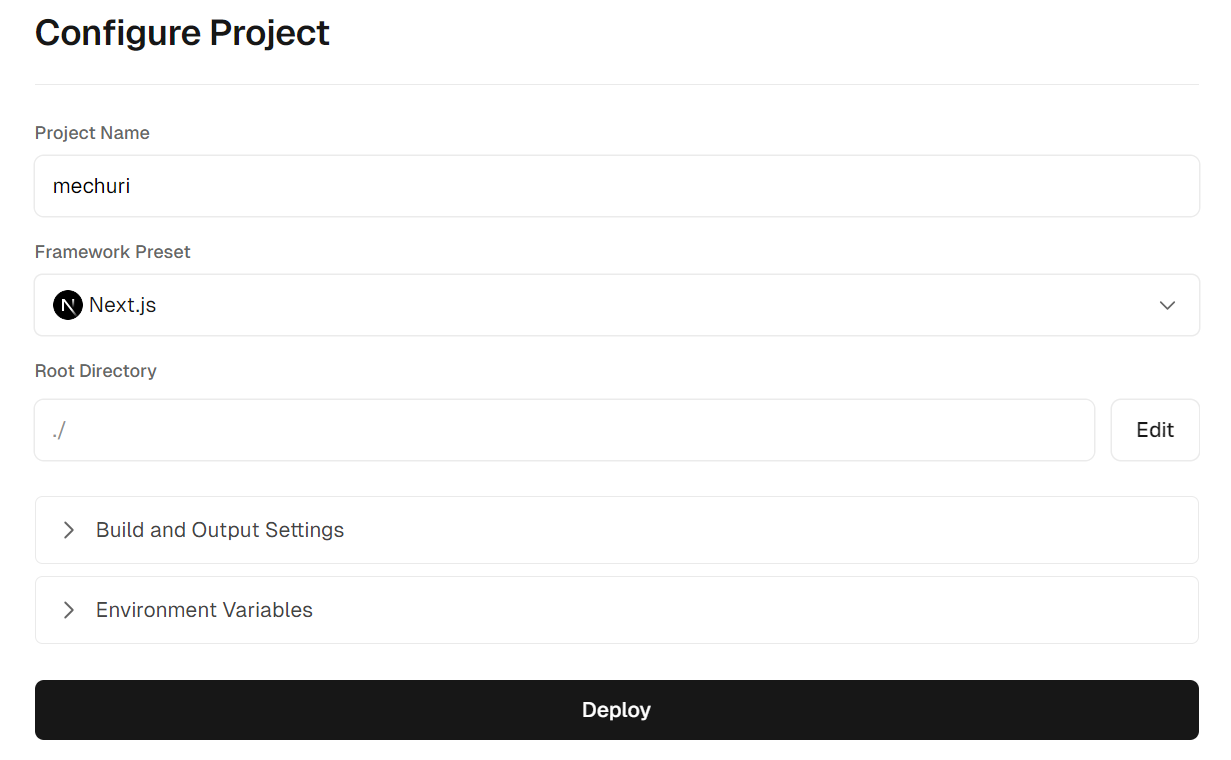Click empty area of Environment Variables row
The height and width of the screenshot is (760, 1231).
(x=760, y=610)
